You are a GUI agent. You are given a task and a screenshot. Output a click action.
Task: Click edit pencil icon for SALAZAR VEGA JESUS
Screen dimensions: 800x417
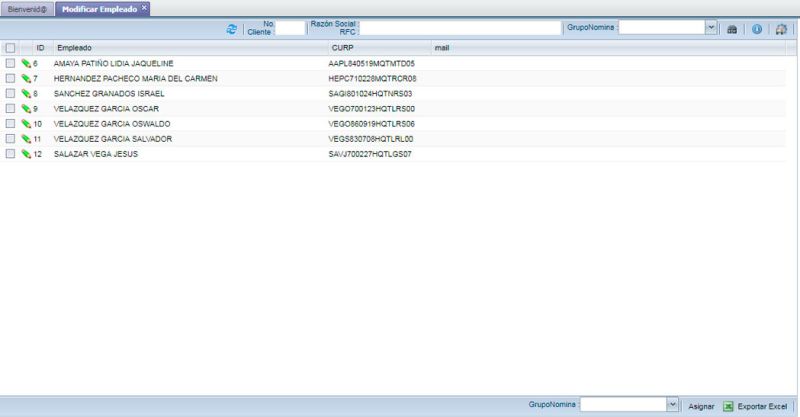(26, 154)
